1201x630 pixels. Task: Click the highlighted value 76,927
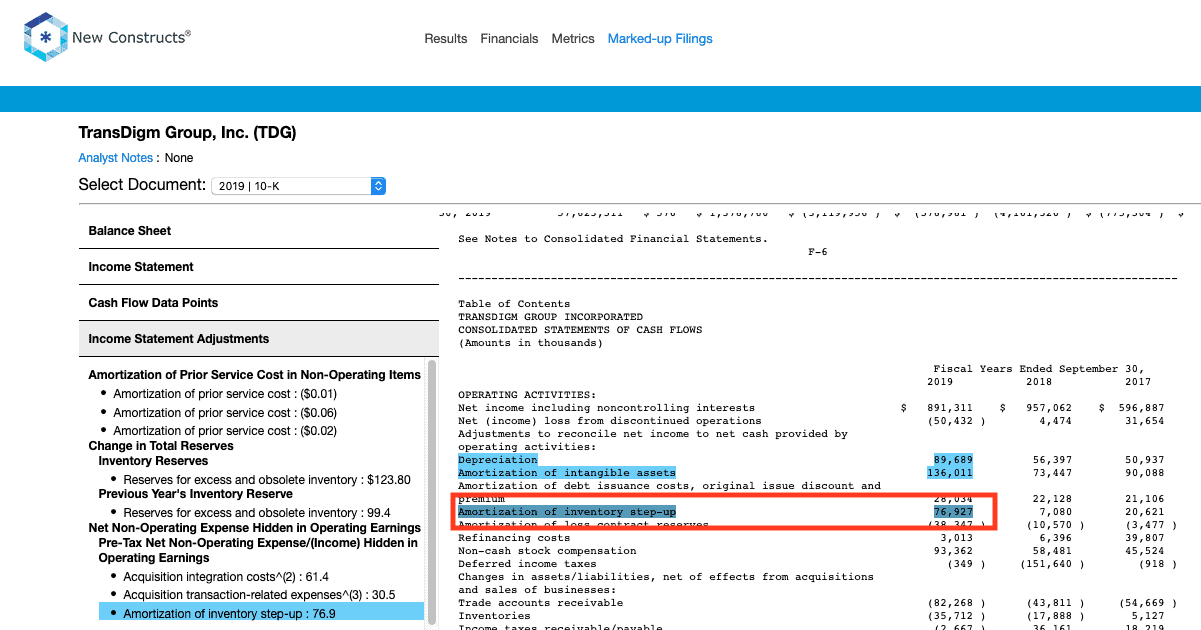click(952, 512)
